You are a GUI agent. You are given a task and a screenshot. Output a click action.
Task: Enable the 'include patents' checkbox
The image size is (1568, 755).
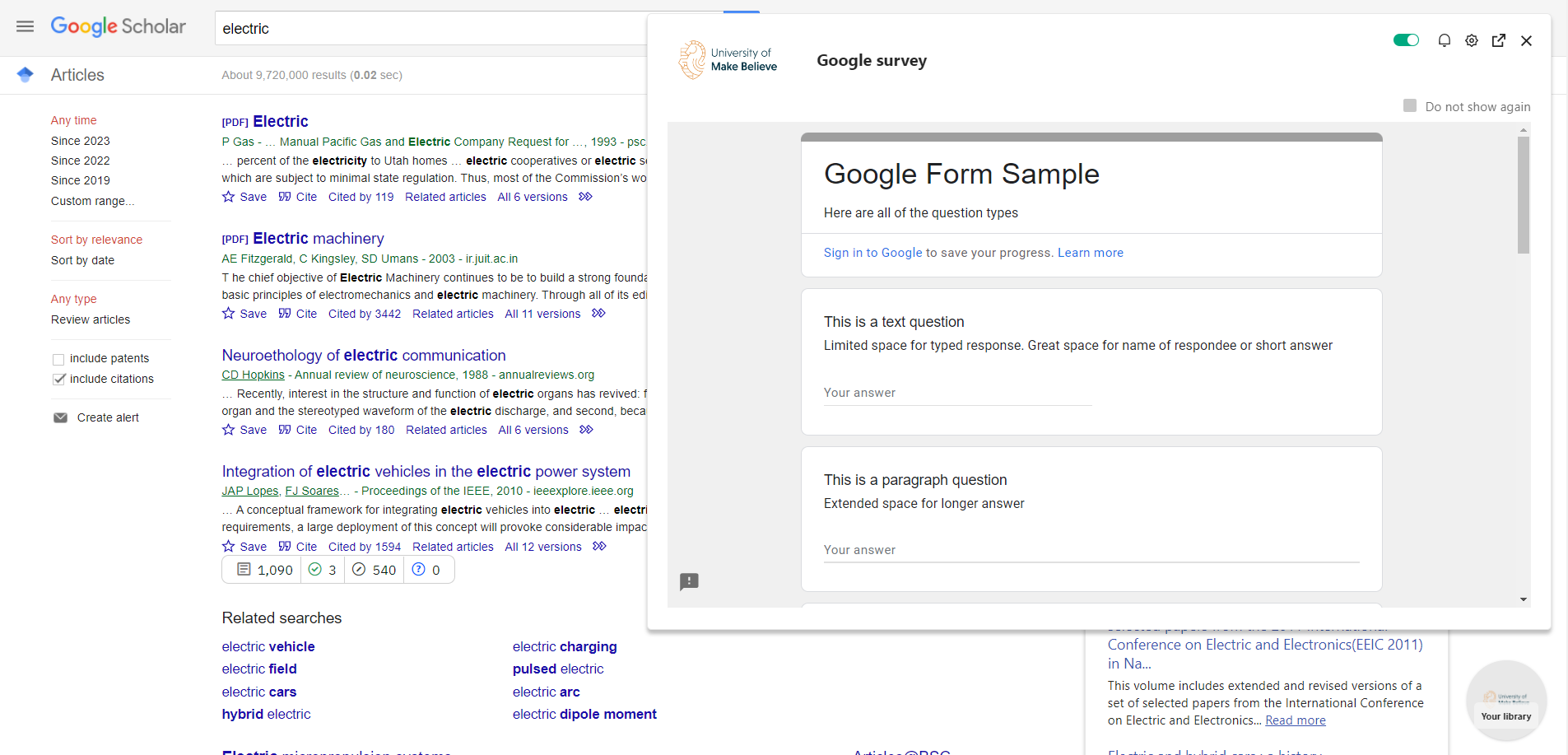click(58, 359)
